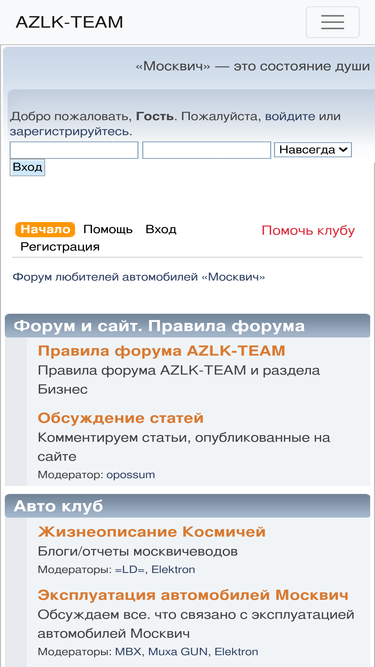This screenshot has width=375, height=667.
Task: Open the Обсуждение статей board
Action: click(121, 418)
